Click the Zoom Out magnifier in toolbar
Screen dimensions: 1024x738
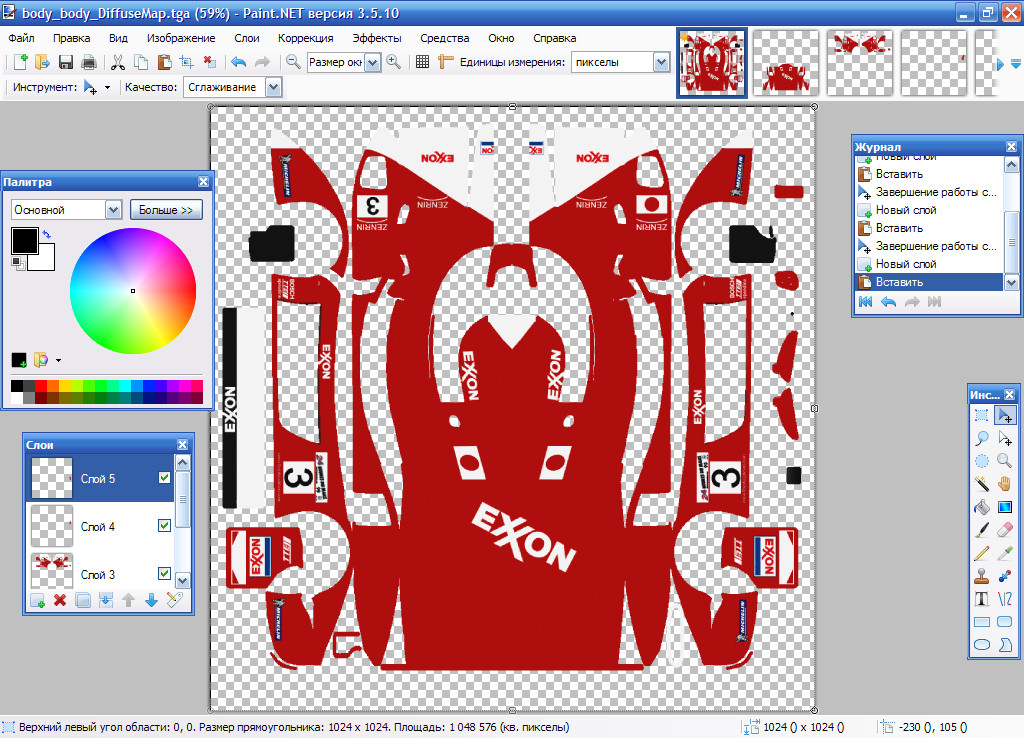click(x=293, y=62)
